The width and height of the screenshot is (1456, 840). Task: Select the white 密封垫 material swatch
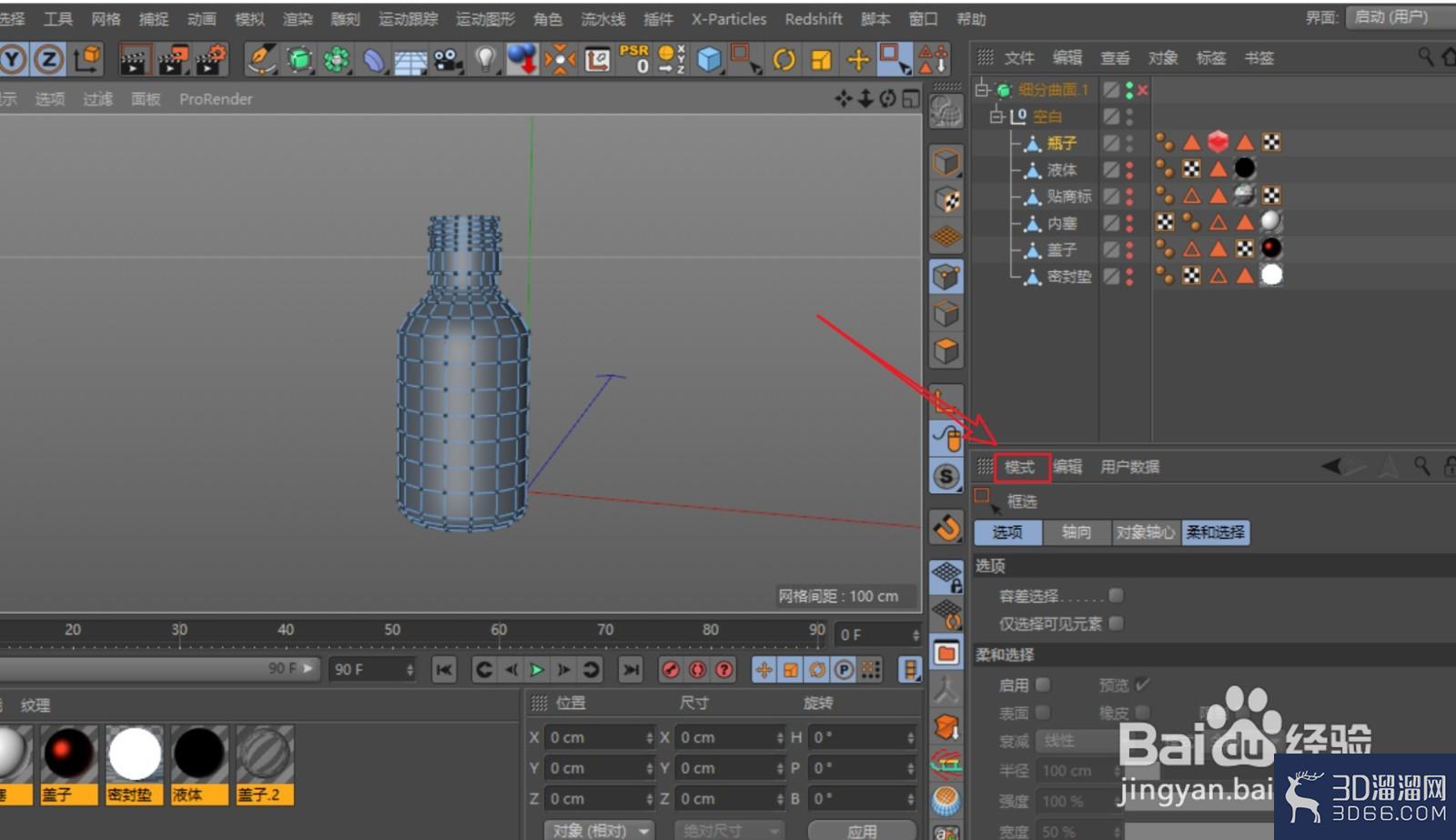pos(135,754)
